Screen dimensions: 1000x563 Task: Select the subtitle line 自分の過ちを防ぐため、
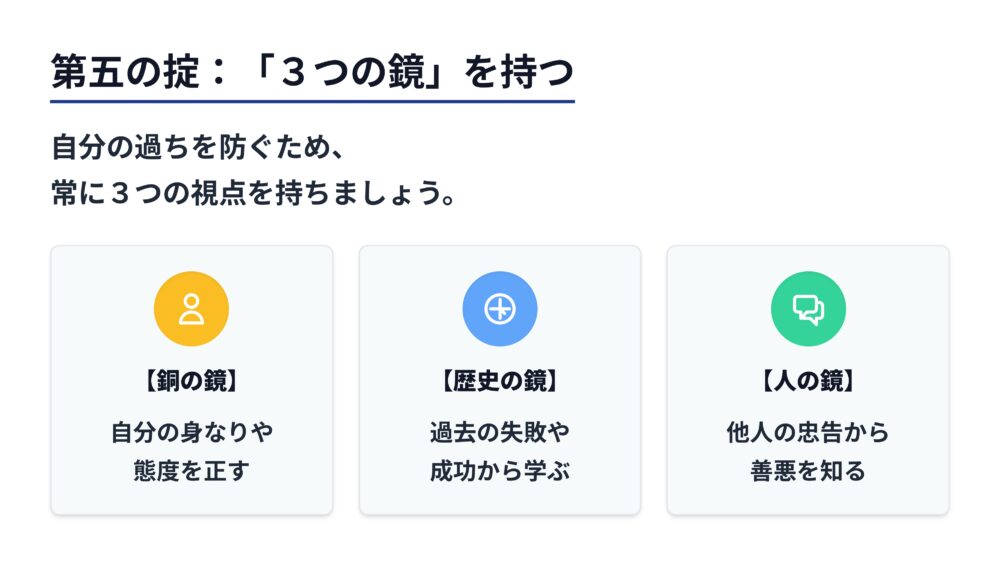pyautogui.click(x=199, y=147)
